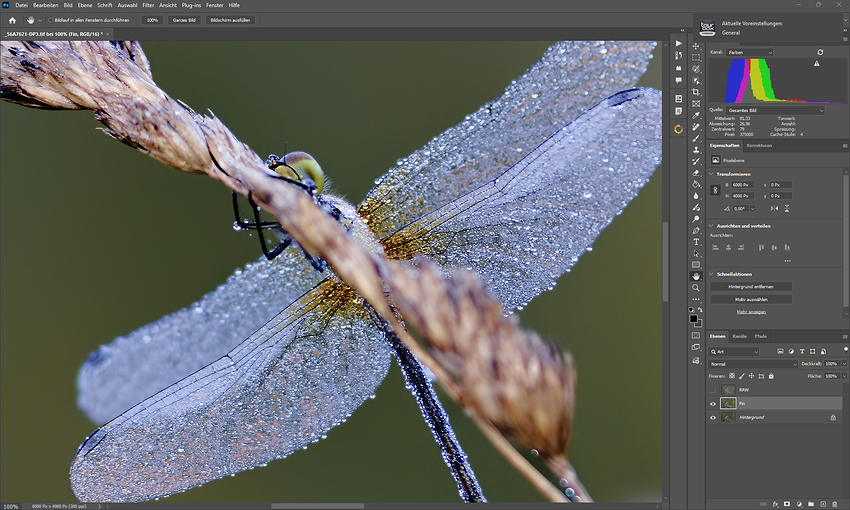Click the foreground color swatch
Viewport: 850px width, 510px height.
click(x=693, y=319)
